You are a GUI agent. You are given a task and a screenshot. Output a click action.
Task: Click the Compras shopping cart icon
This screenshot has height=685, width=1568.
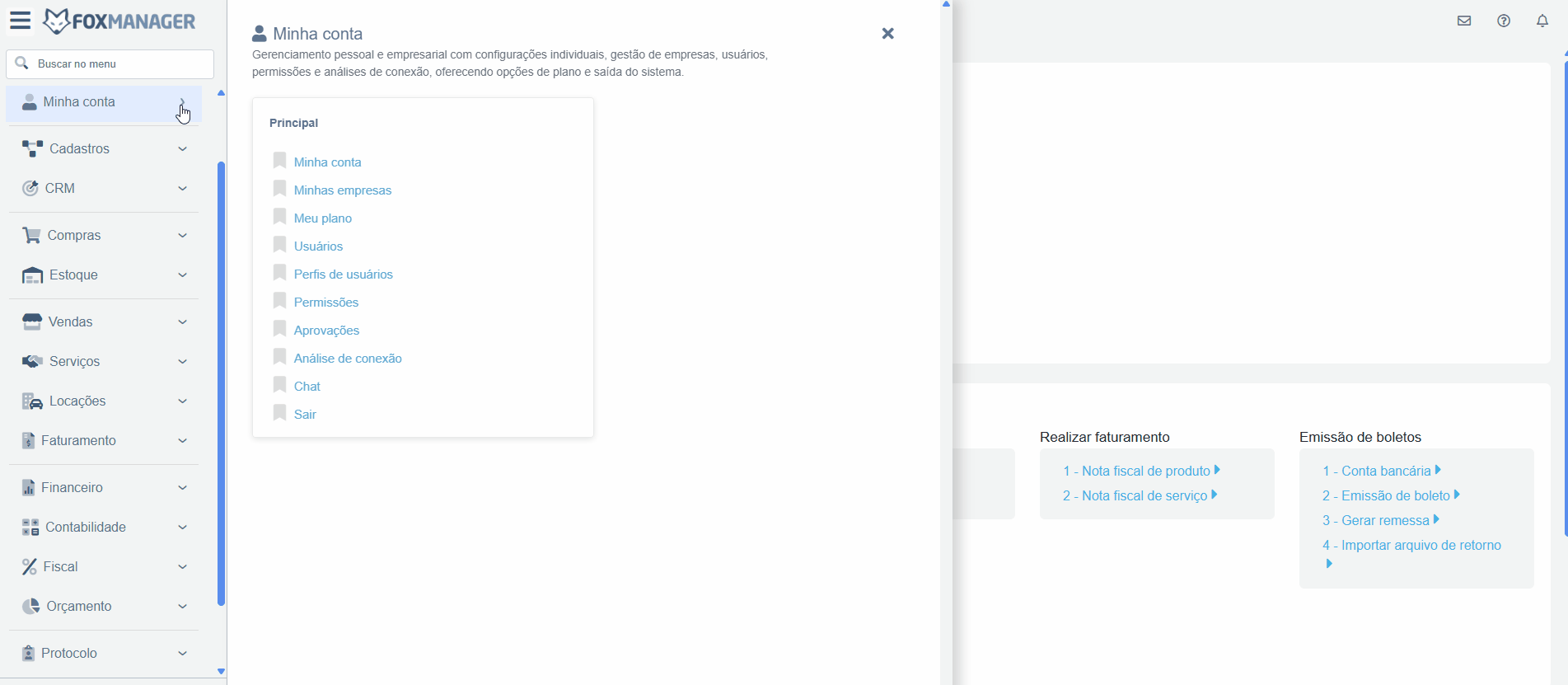[31, 236]
